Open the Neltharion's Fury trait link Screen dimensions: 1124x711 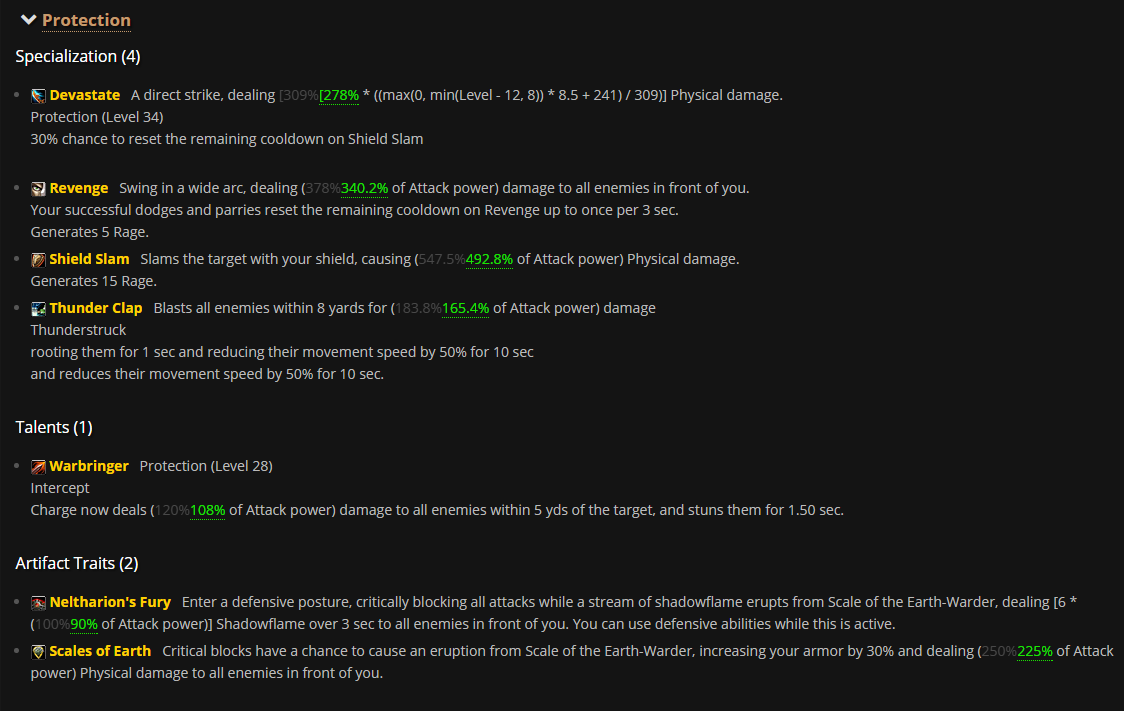[110, 602]
